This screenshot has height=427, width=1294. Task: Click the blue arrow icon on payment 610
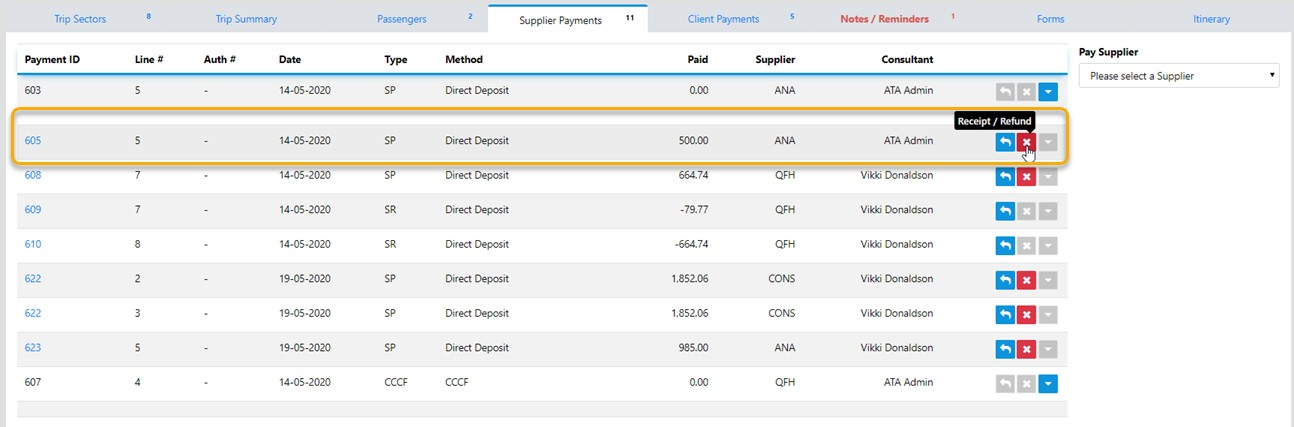coord(1005,246)
